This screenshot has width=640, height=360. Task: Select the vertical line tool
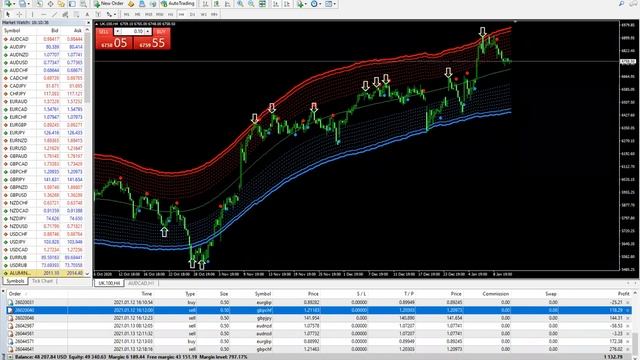[32, 14]
